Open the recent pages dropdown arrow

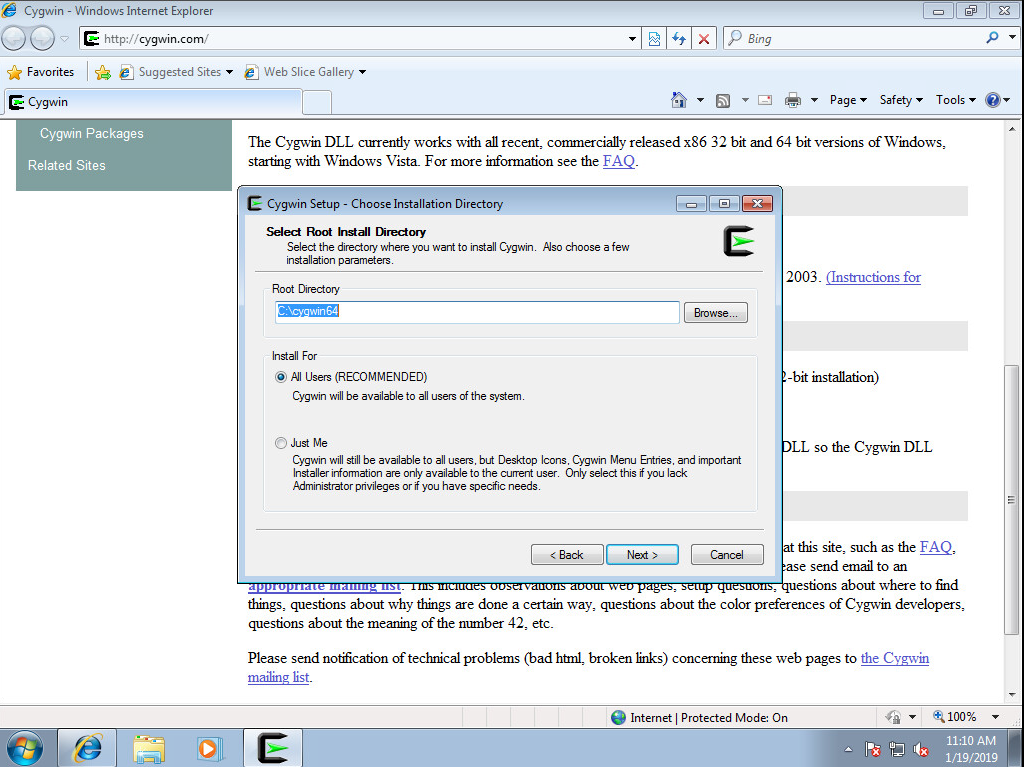64,39
